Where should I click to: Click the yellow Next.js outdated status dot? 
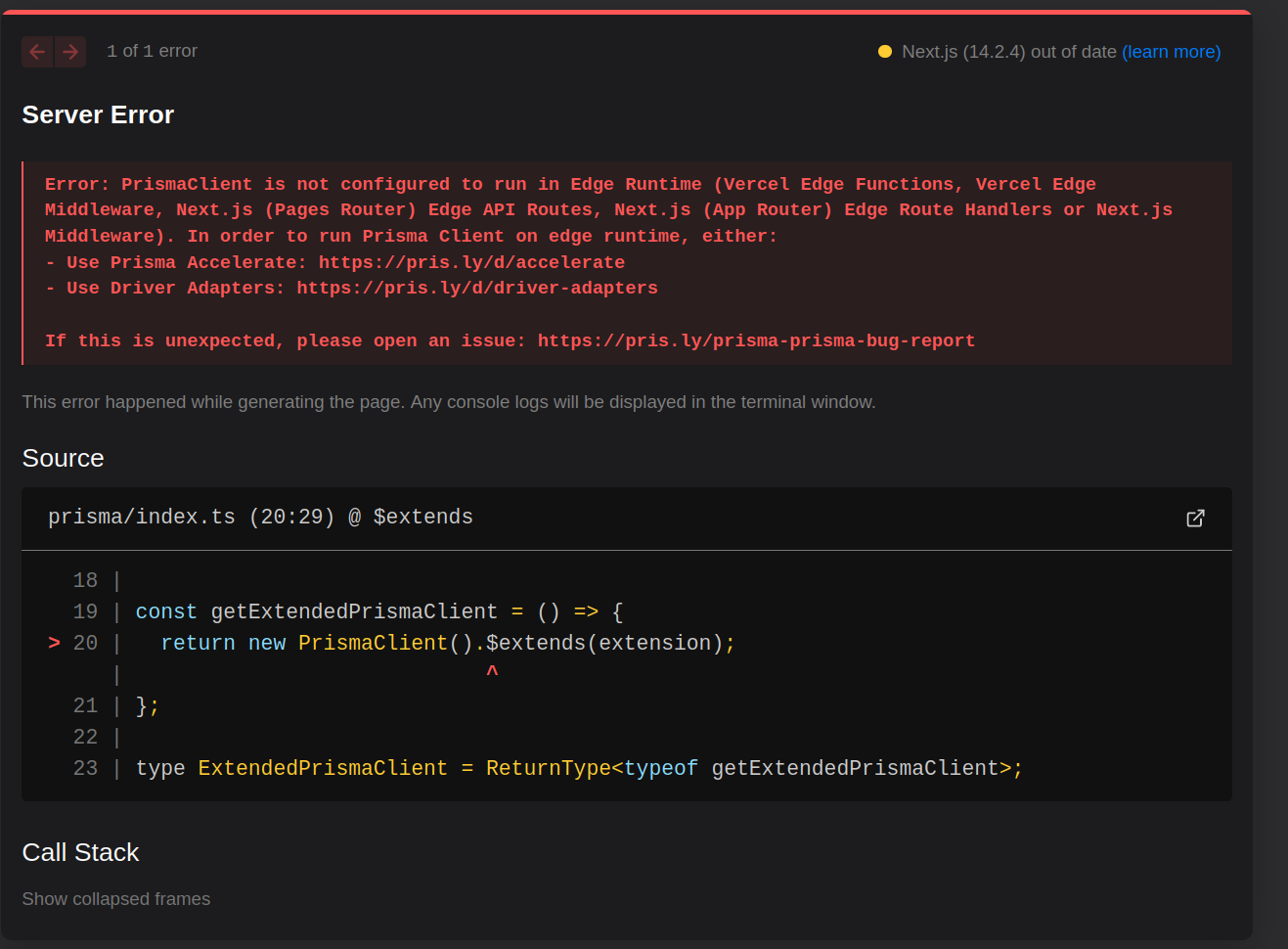pos(885,51)
